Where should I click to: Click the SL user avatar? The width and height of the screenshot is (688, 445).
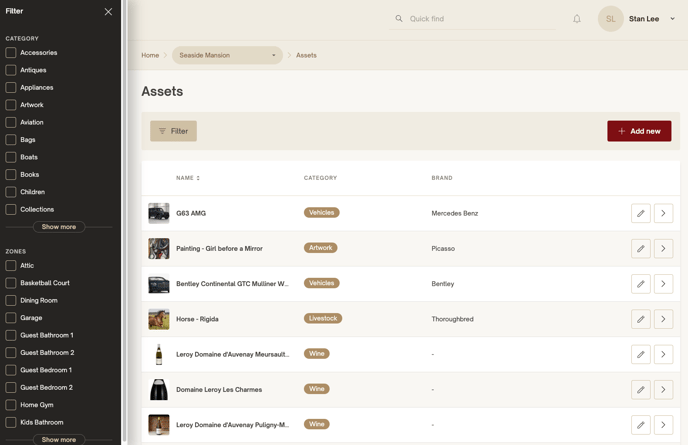pyautogui.click(x=610, y=19)
